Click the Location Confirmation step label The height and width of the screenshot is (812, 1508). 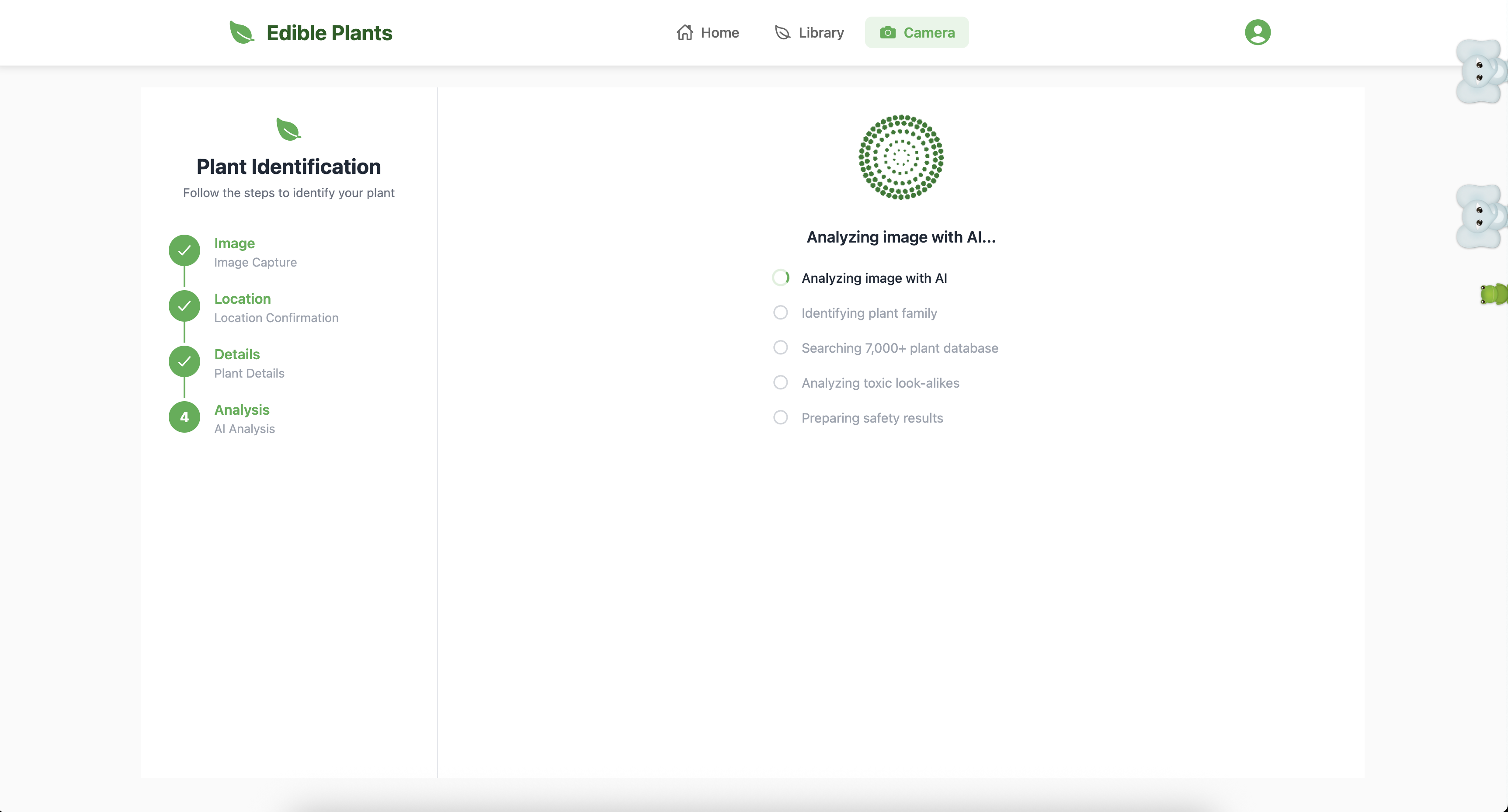point(276,318)
